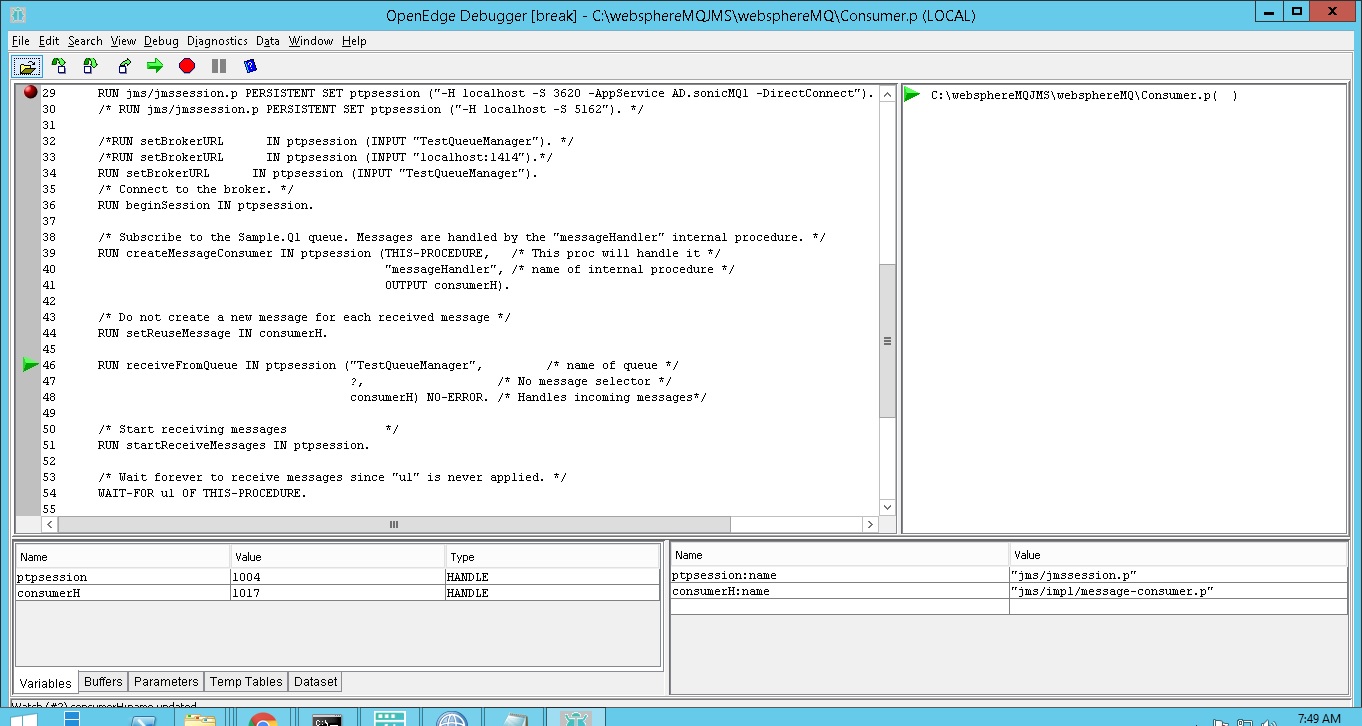The height and width of the screenshot is (726, 1362).
Task: Open the Debug menu
Action: coord(161,41)
